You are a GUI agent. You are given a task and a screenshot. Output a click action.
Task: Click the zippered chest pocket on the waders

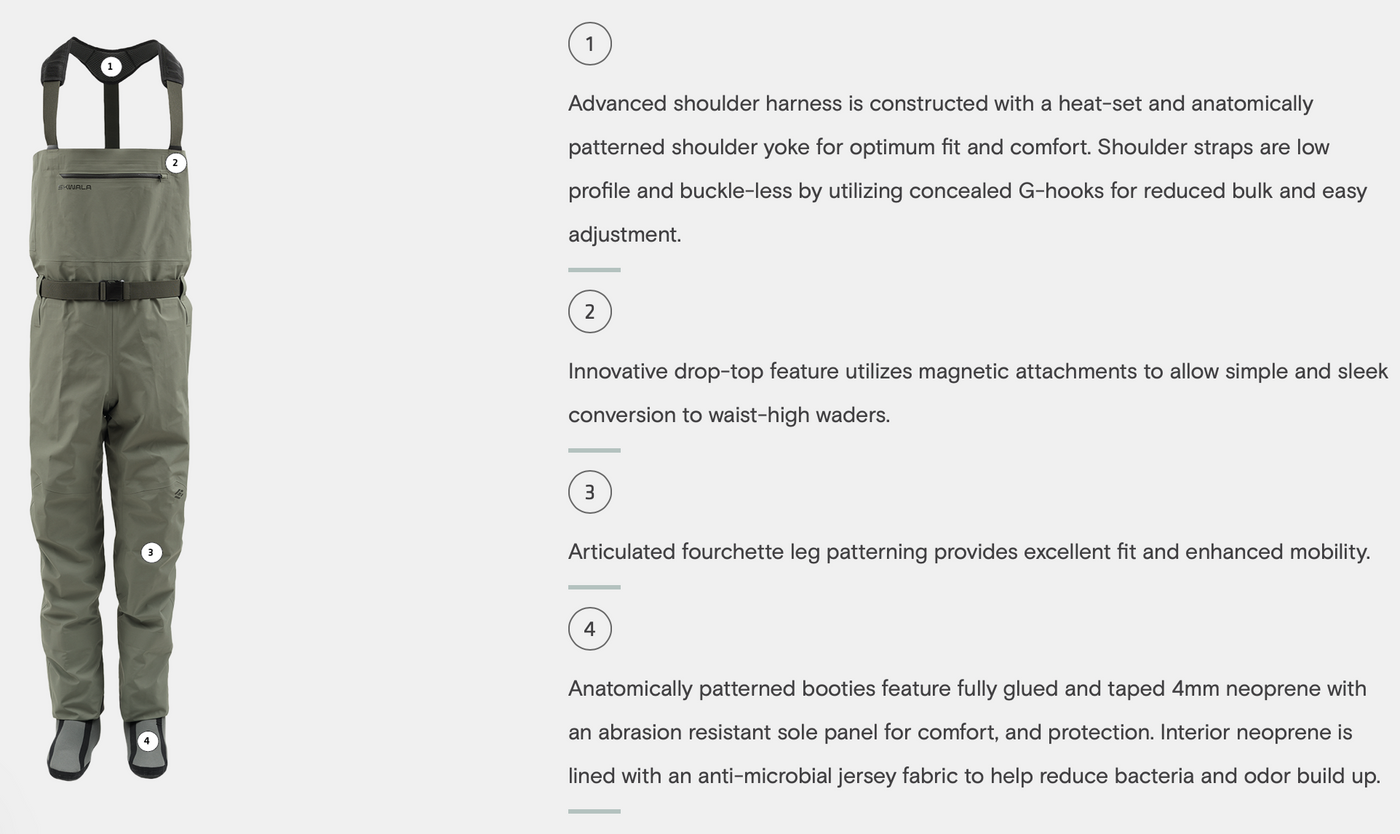coord(110,177)
